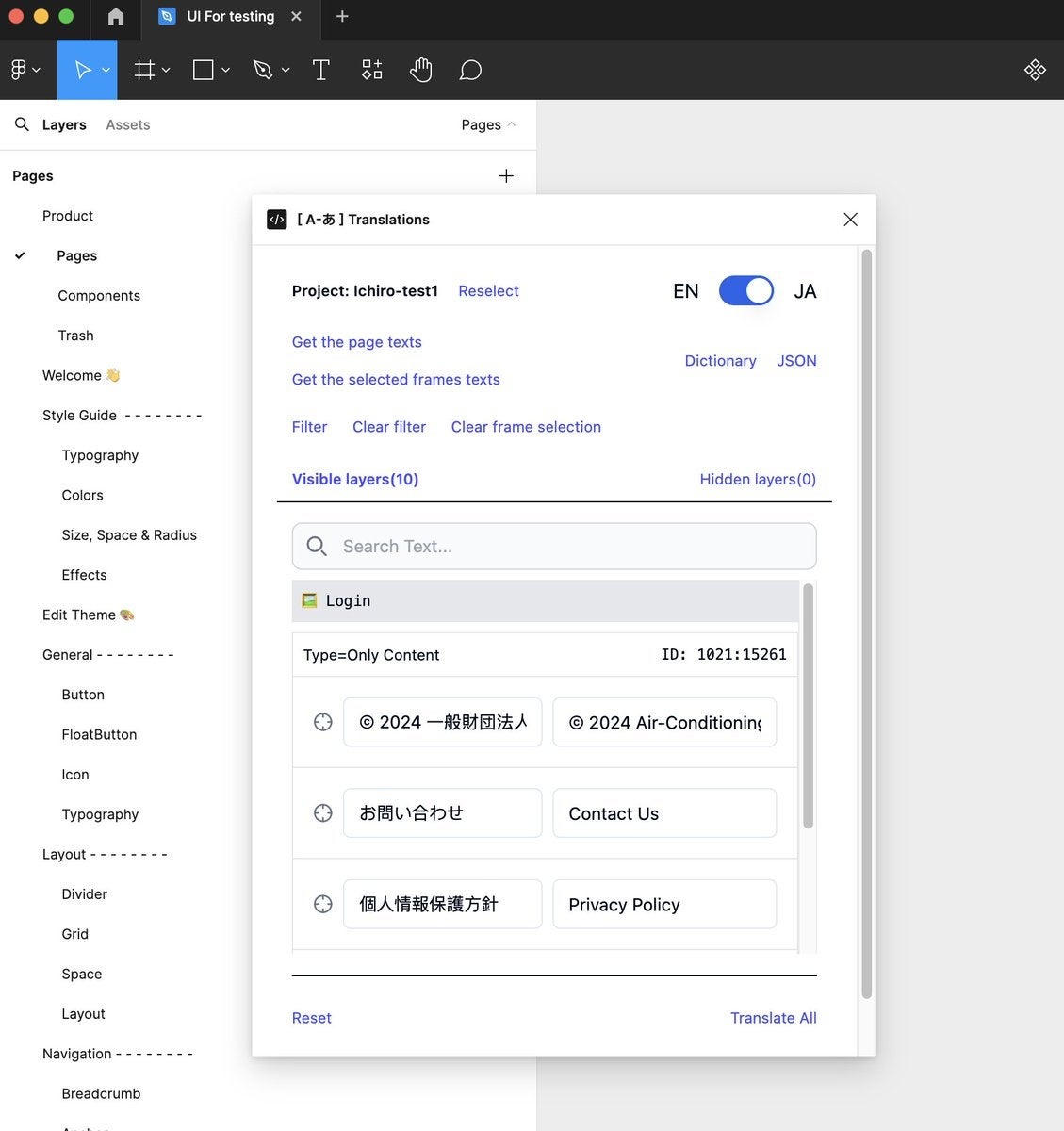Open the Hidden layers(0) tab
Image resolution: width=1064 pixels, height=1131 pixels.
pyautogui.click(x=757, y=480)
